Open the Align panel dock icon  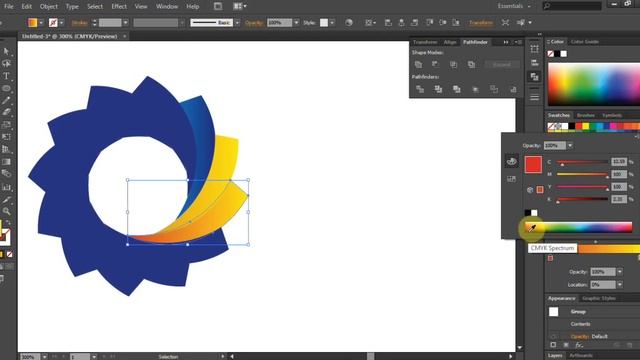point(534,62)
